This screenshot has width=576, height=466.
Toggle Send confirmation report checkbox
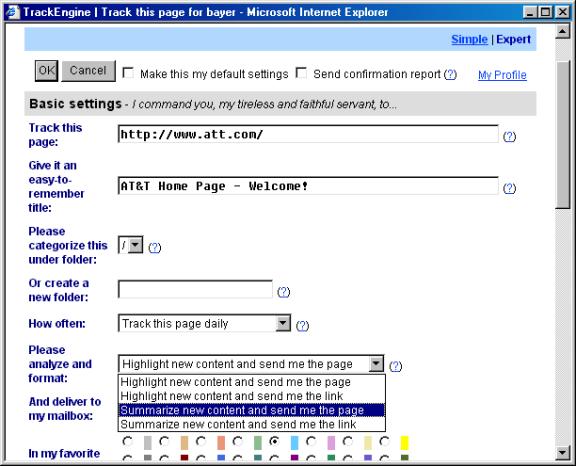pos(301,73)
